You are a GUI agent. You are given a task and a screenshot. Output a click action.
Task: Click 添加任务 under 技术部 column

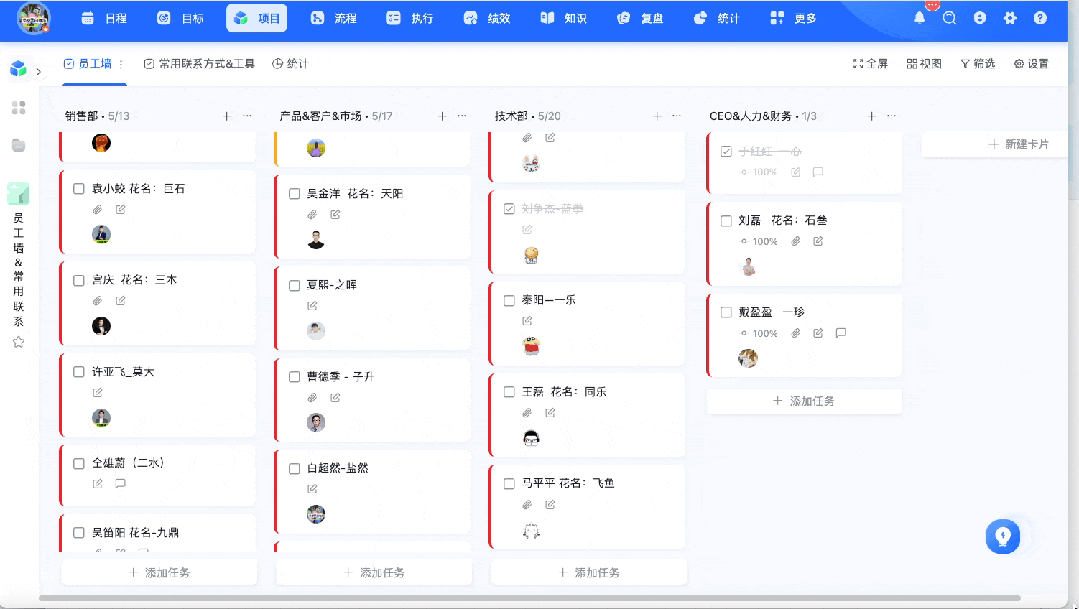[x=589, y=572]
